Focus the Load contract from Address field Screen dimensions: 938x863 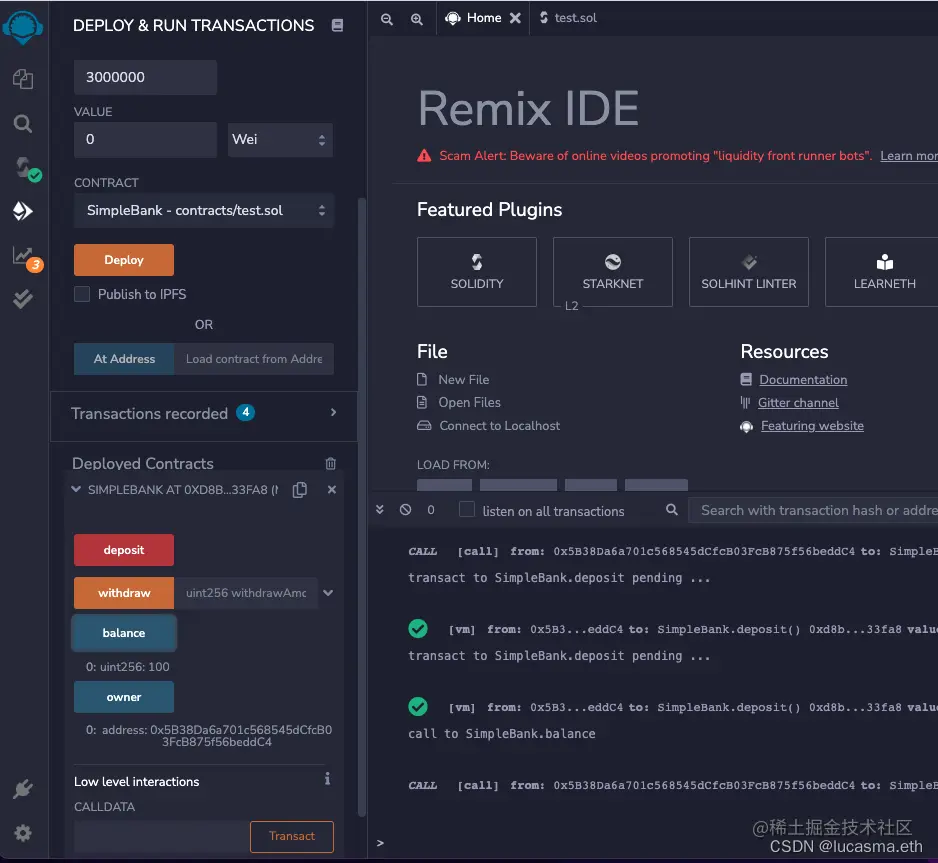pos(254,359)
